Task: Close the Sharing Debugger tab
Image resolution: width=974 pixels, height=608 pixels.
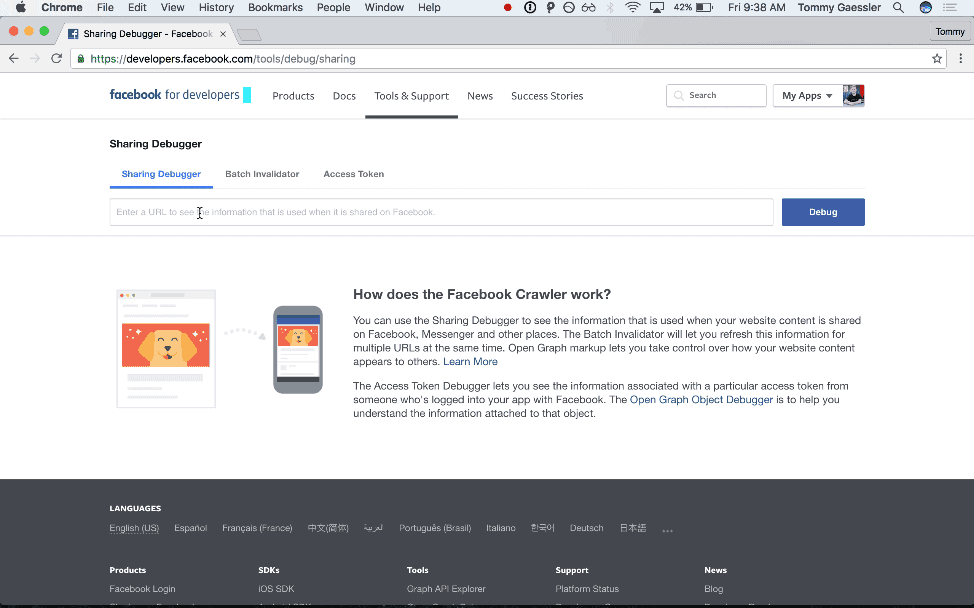Action: [223, 34]
